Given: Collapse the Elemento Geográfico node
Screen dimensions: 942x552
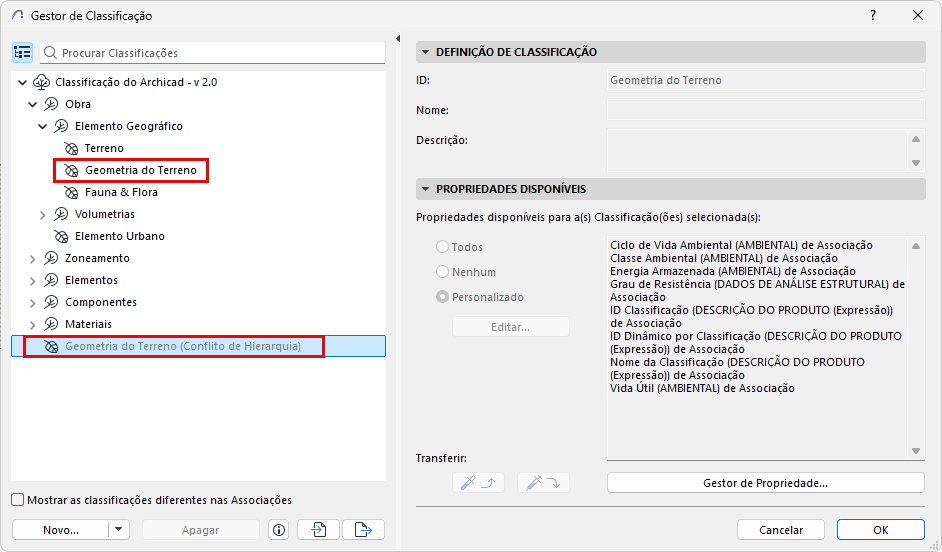Looking at the screenshot, I should pyautogui.click(x=42, y=126).
